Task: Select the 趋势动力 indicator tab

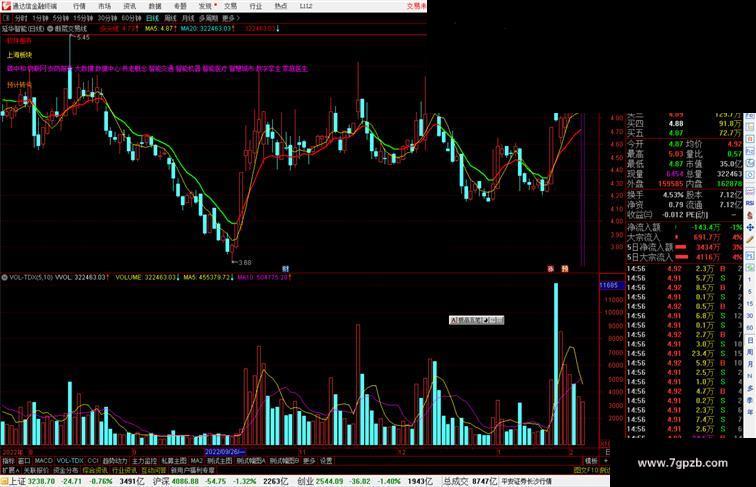Action: (115, 461)
